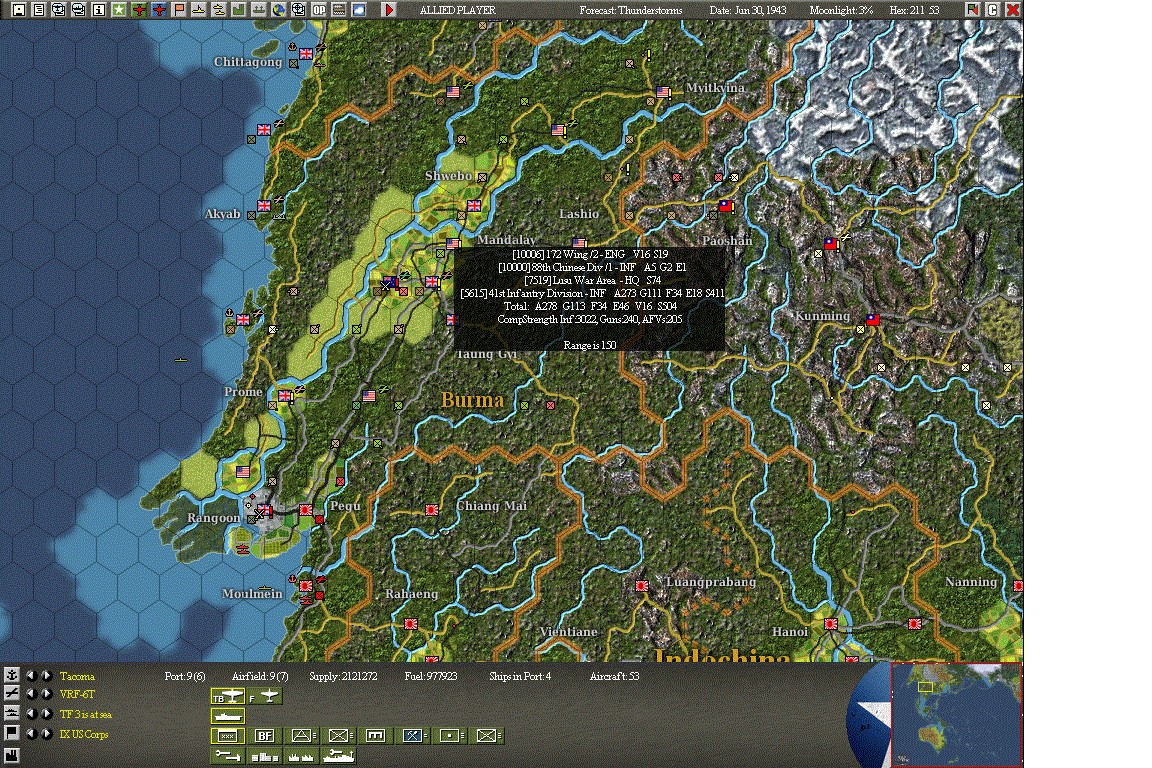Select the TB torpedo bomber group icon
The image size is (1152, 768).
[228, 696]
